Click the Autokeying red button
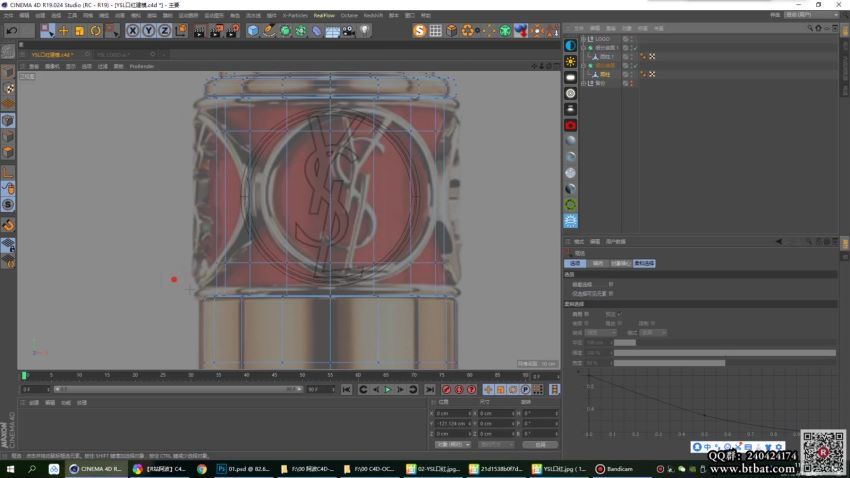 [459, 390]
